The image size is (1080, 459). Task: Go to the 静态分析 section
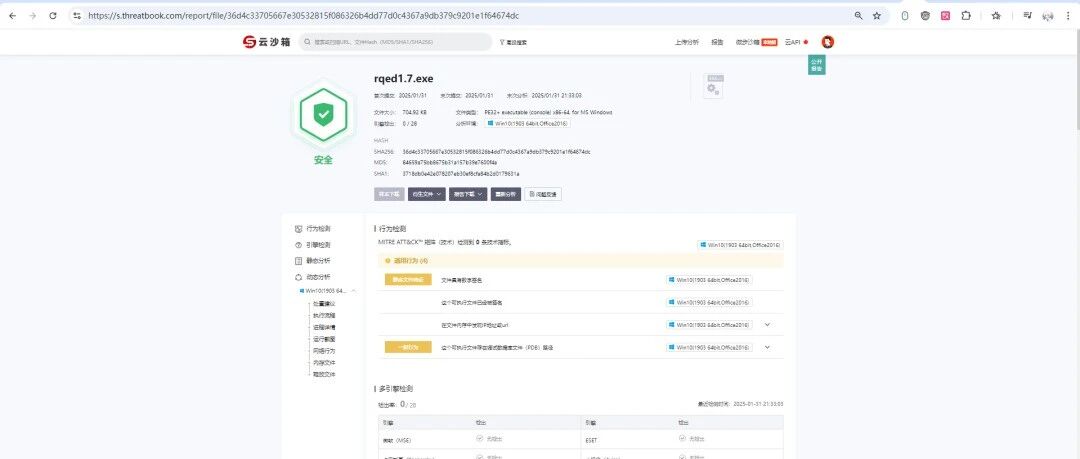pyautogui.click(x=318, y=261)
